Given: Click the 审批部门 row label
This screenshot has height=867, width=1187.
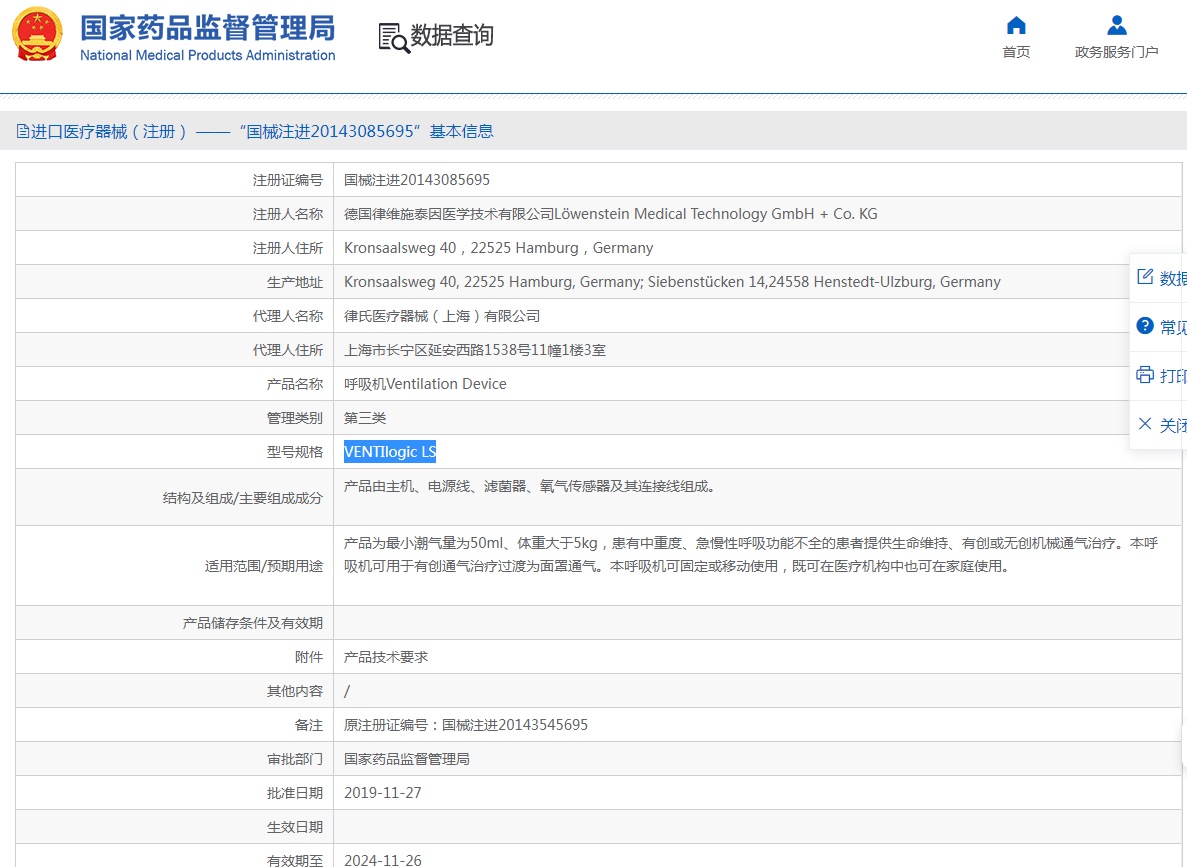Looking at the screenshot, I should tap(294, 759).
